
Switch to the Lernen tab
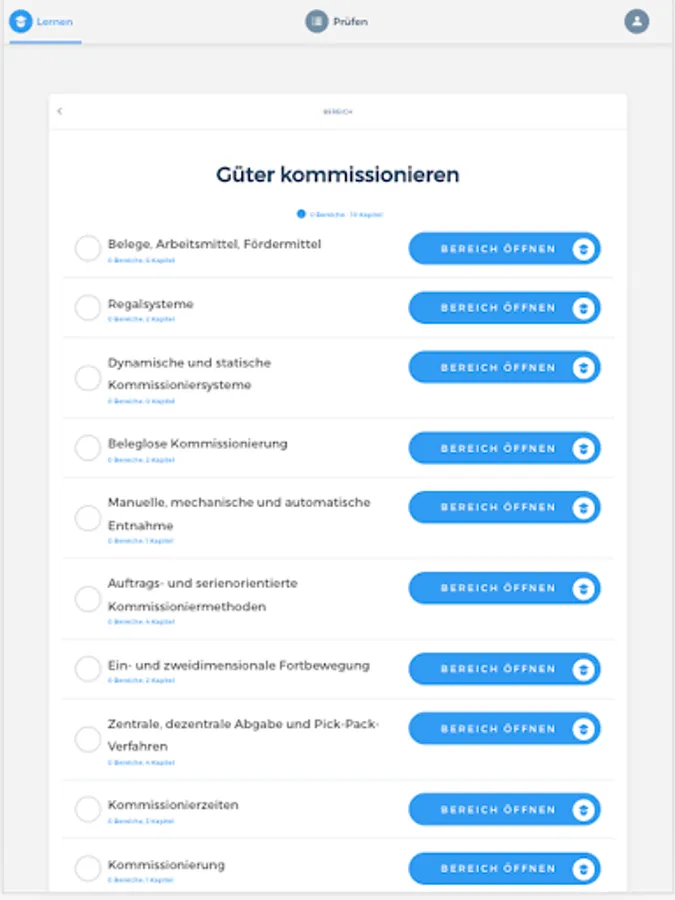pos(45,21)
